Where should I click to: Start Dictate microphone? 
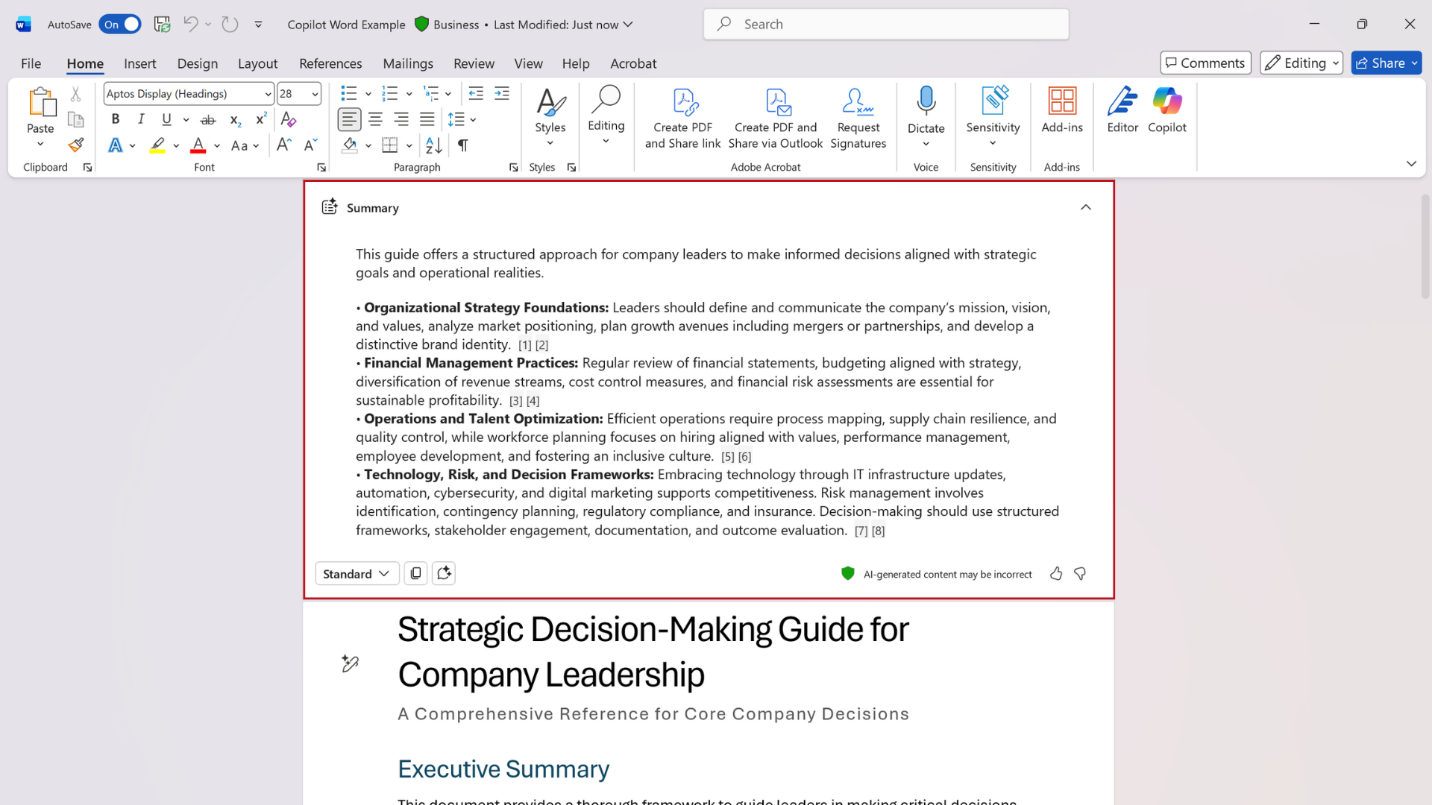926,110
